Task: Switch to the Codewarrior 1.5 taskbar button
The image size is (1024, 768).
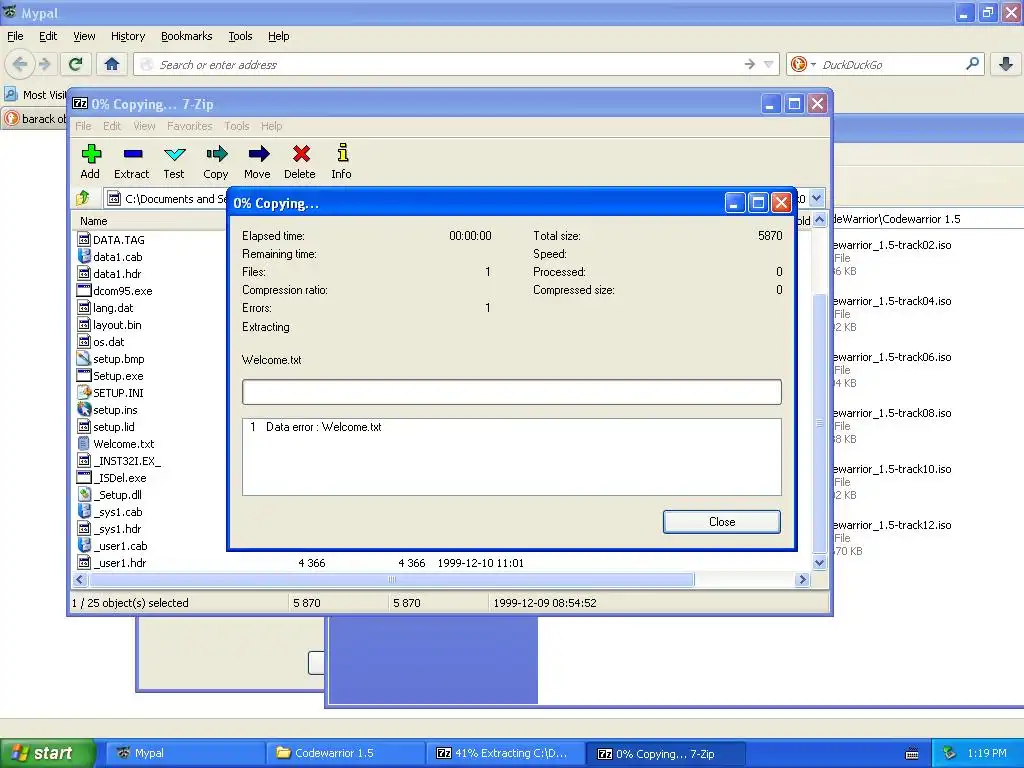Action: (345, 753)
